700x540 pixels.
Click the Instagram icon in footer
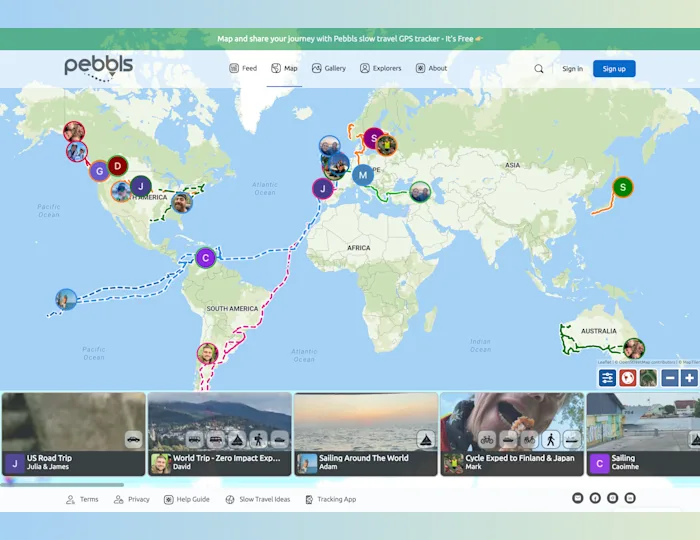612,498
